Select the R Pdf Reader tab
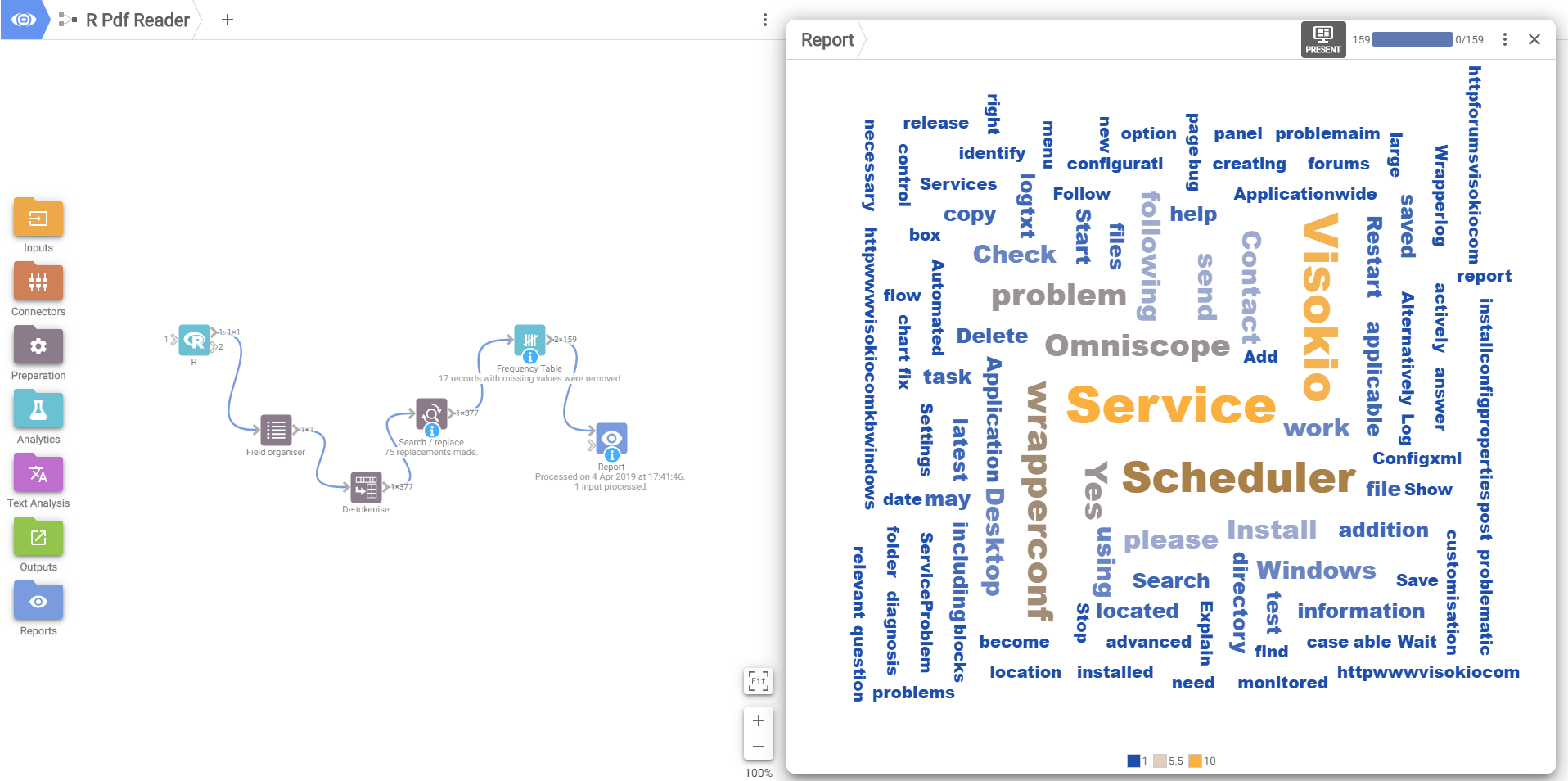Image resolution: width=1568 pixels, height=781 pixels. click(127, 20)
